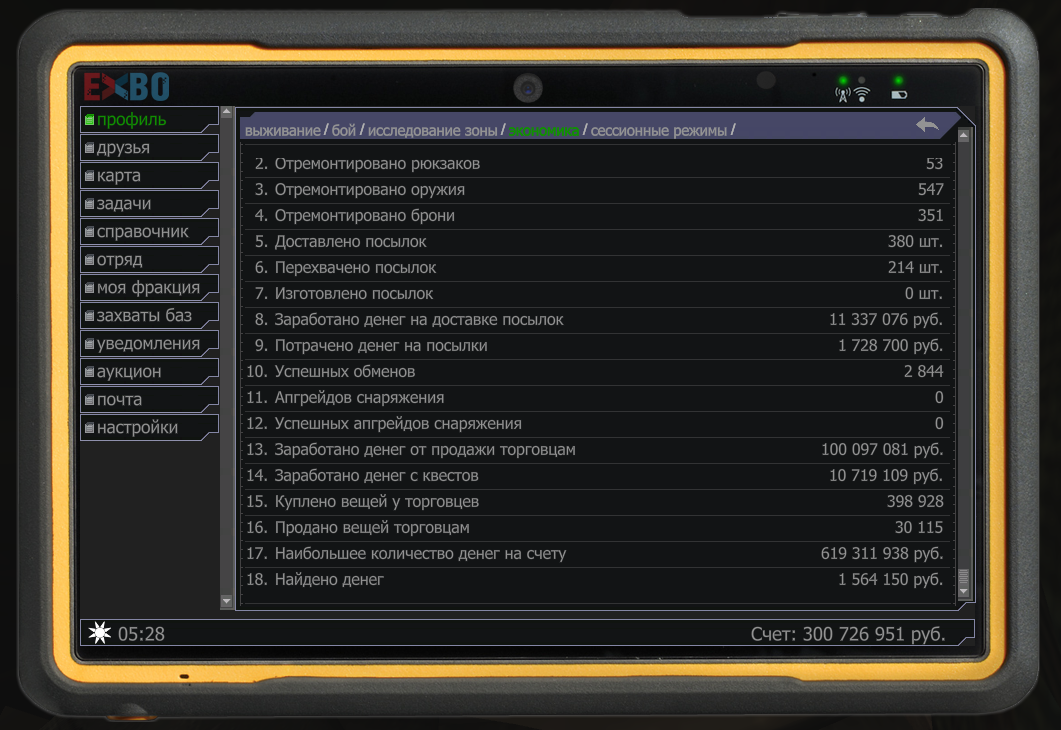1061x730 pixels.
Task: Select row Заработано денег от продажи торговцам
Action: [x=596, y=450]
